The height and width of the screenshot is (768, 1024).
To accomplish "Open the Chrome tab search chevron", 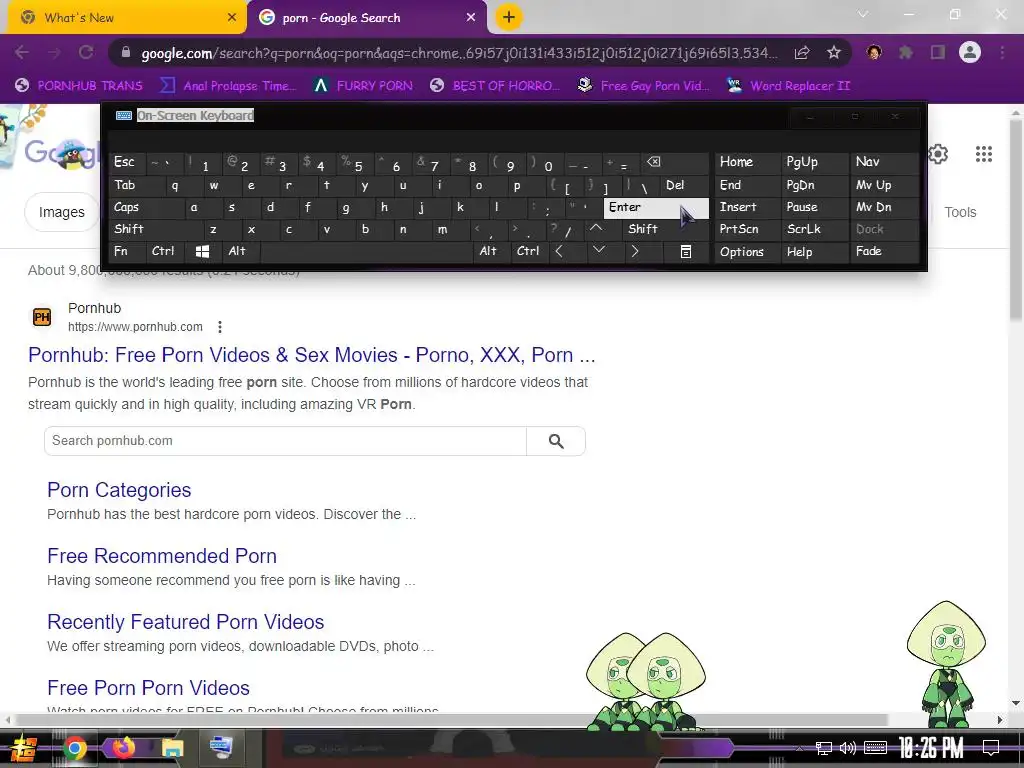I will (863, 14).
